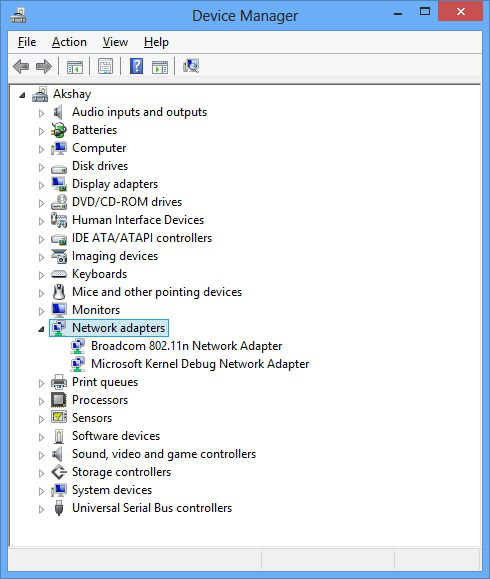490x579 pixels.
Task: Select Microsoft Kernel Debug Network Adapter
Action: [x=200, y=364]
